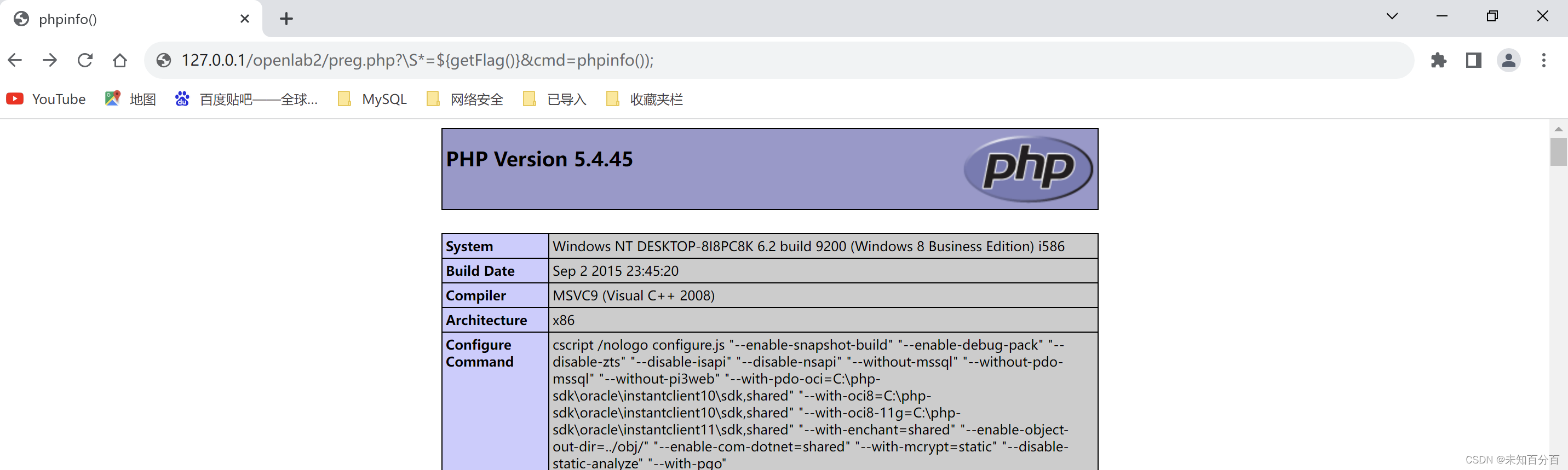
Task: Select the phpinfo() tab
Action: [131, 19]
